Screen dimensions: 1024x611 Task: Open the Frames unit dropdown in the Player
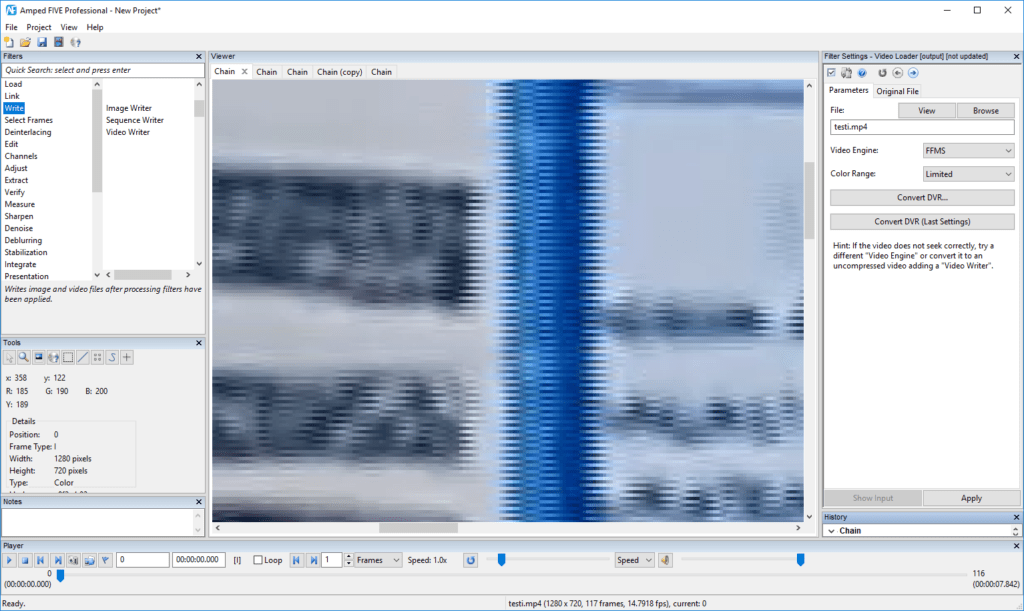coord(377,560)
